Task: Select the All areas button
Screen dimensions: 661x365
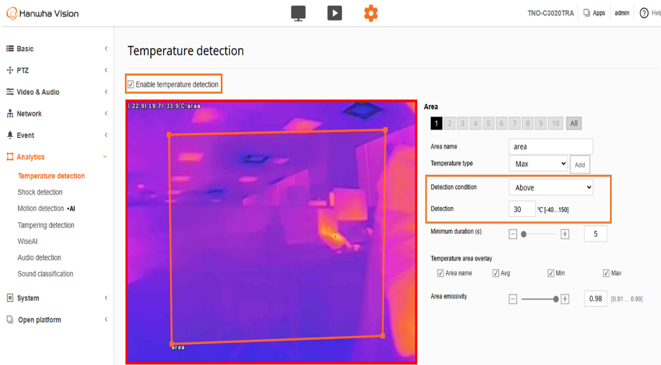Action: [x=574, y=123]
